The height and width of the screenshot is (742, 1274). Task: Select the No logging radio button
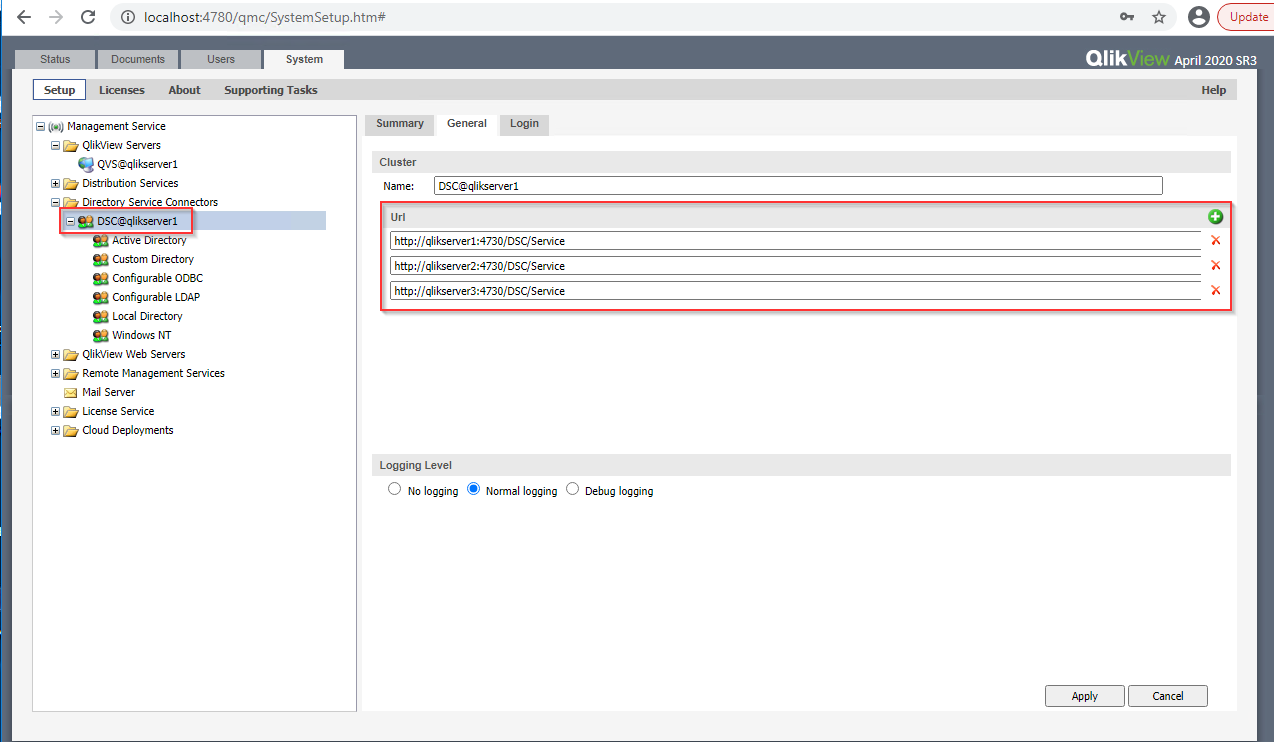click(x=394, y=490)
